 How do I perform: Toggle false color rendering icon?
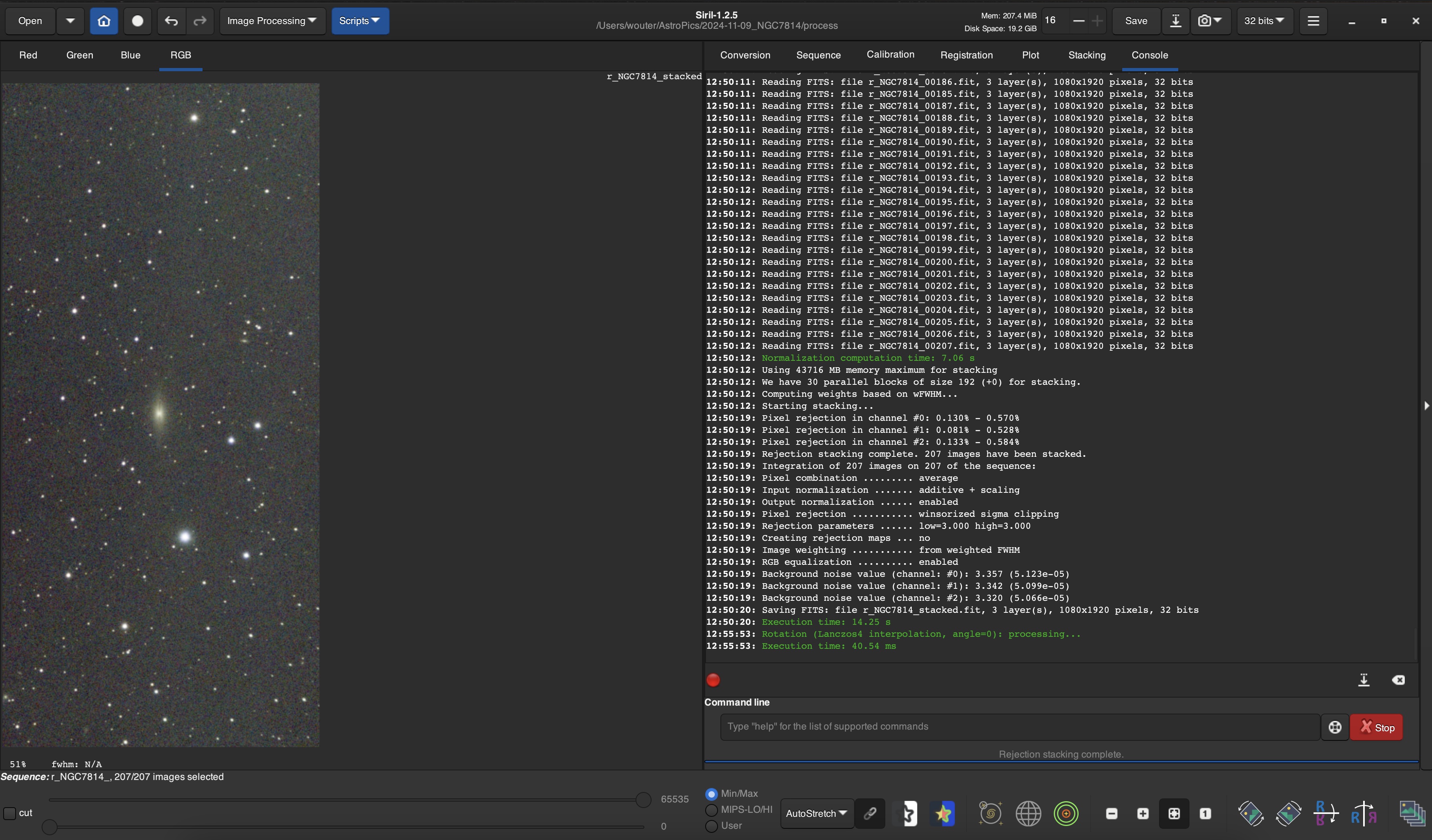pyautogui.click(x=944, y=814)
